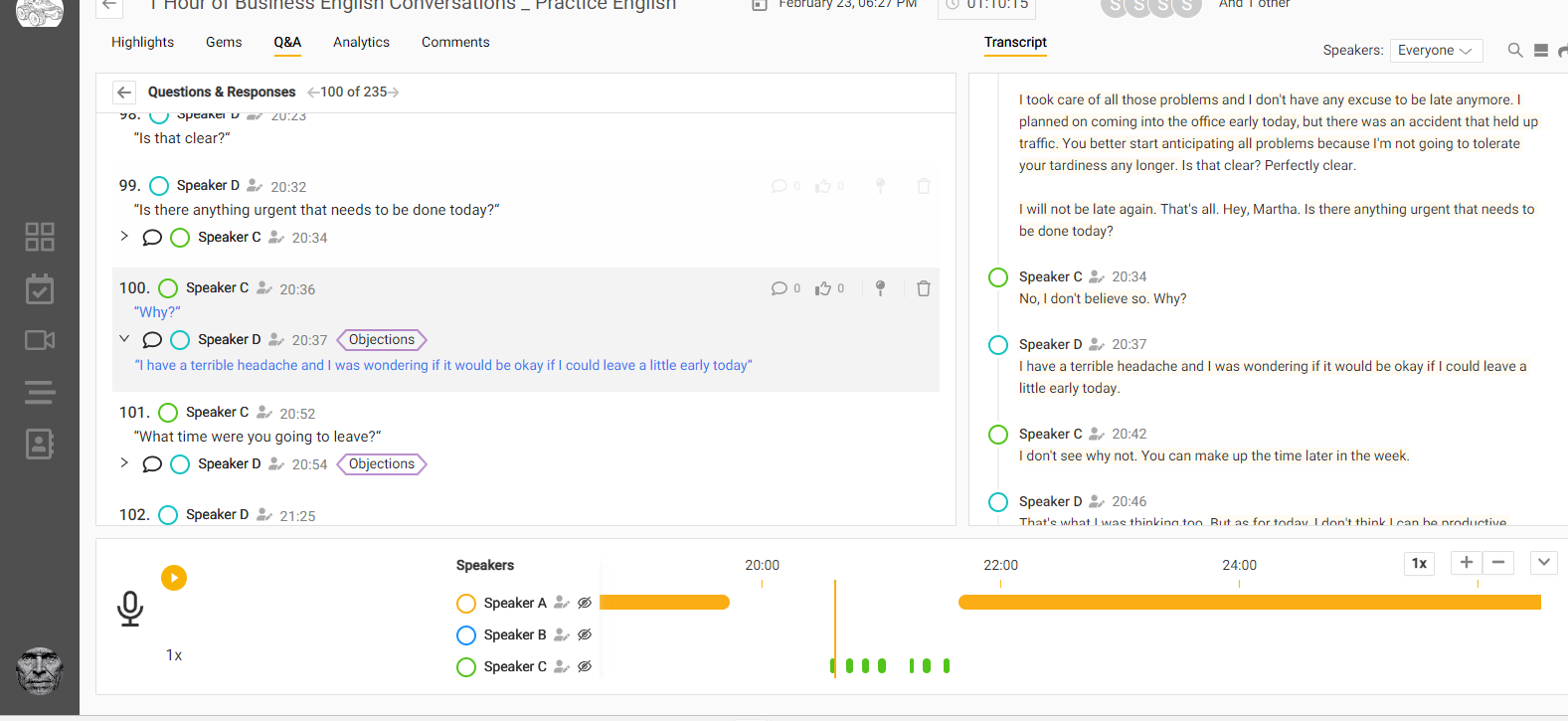Viewport: 1568px width, 721px height.
Task: Edit speaker icon for Speaker D 20:46 in transcript
Action: click(1097, 501)
